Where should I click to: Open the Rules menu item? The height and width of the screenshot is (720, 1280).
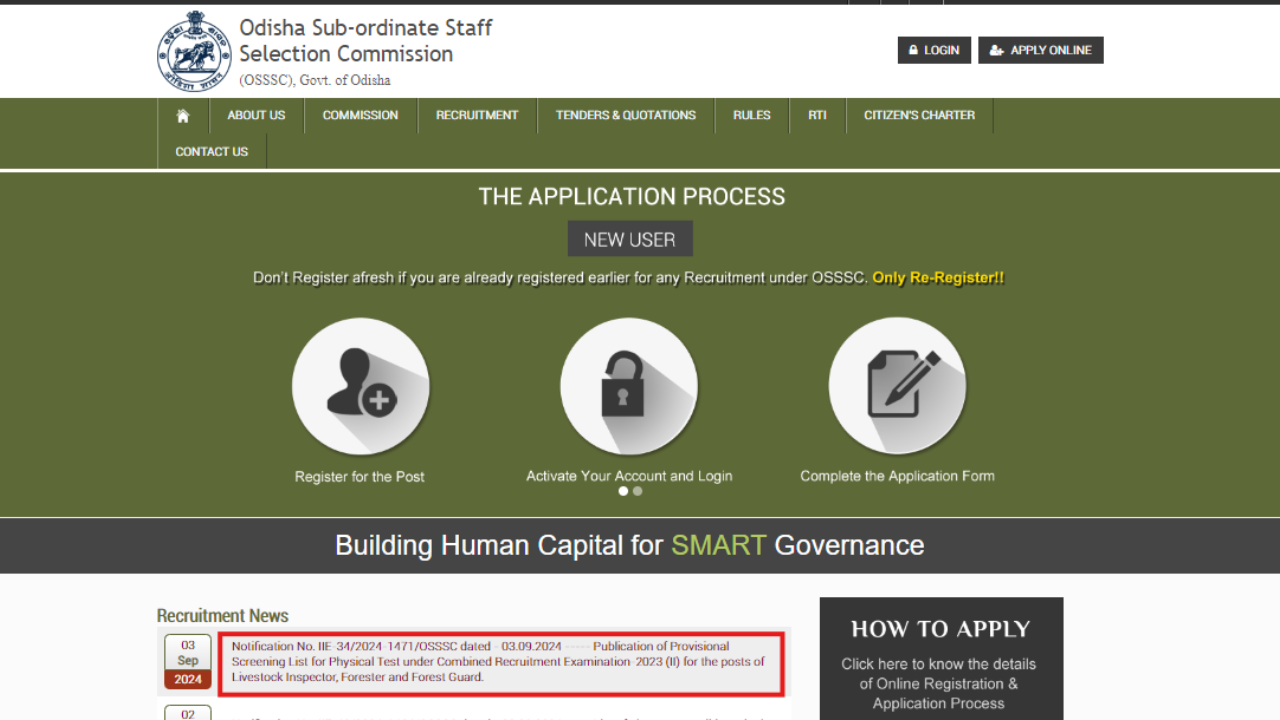tap(751, 116)
